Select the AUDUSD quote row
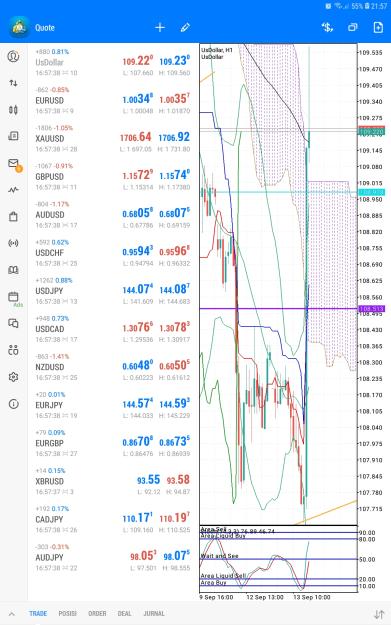 [113, 215]
